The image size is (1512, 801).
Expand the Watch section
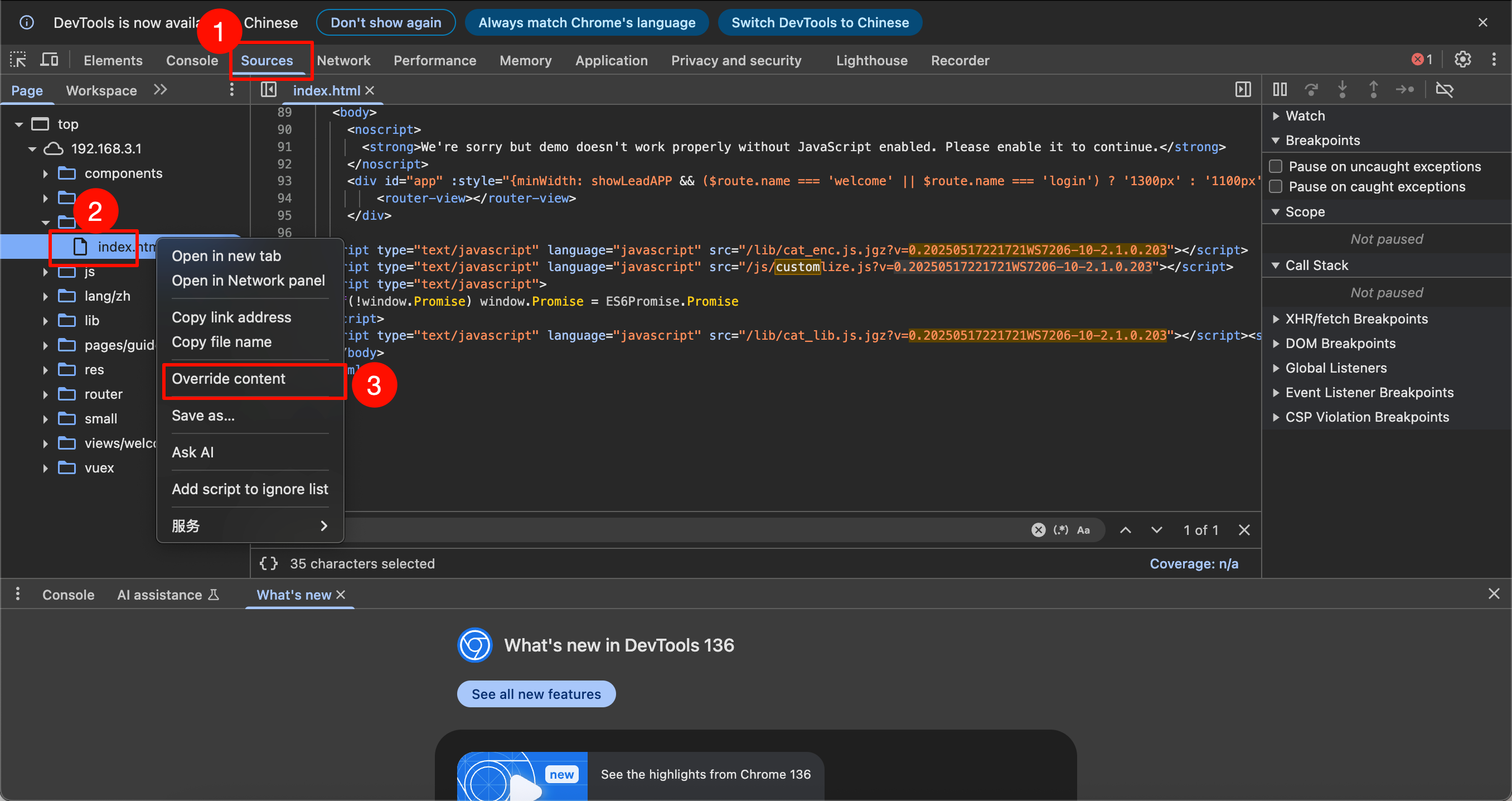(x=1276, y=115)
